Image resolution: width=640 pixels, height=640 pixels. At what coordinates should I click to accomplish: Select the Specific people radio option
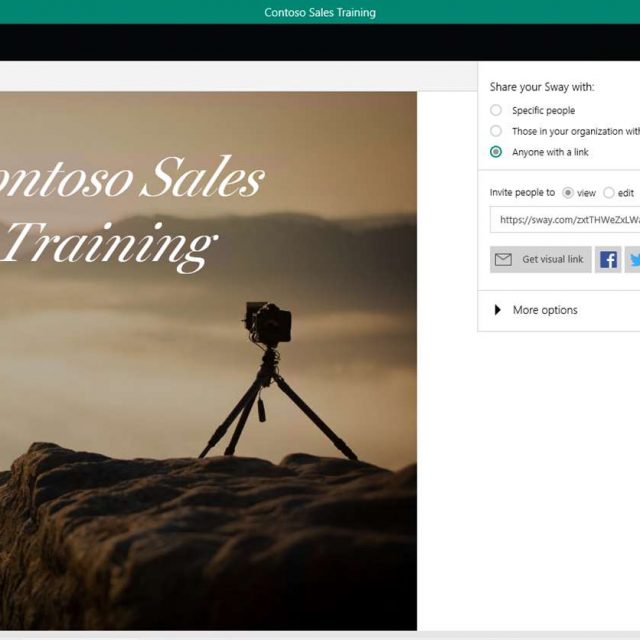[x=496, y=110]
